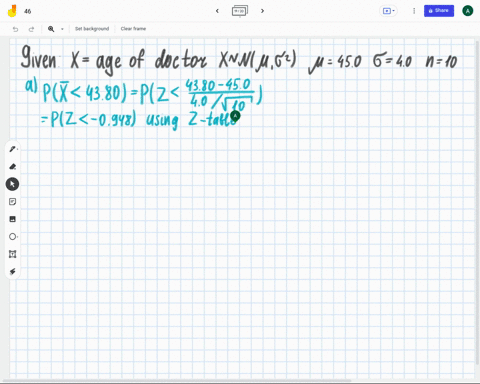Undo the last action
The width and height of the screenshot is (480, 384).
[x=15, y=29]
